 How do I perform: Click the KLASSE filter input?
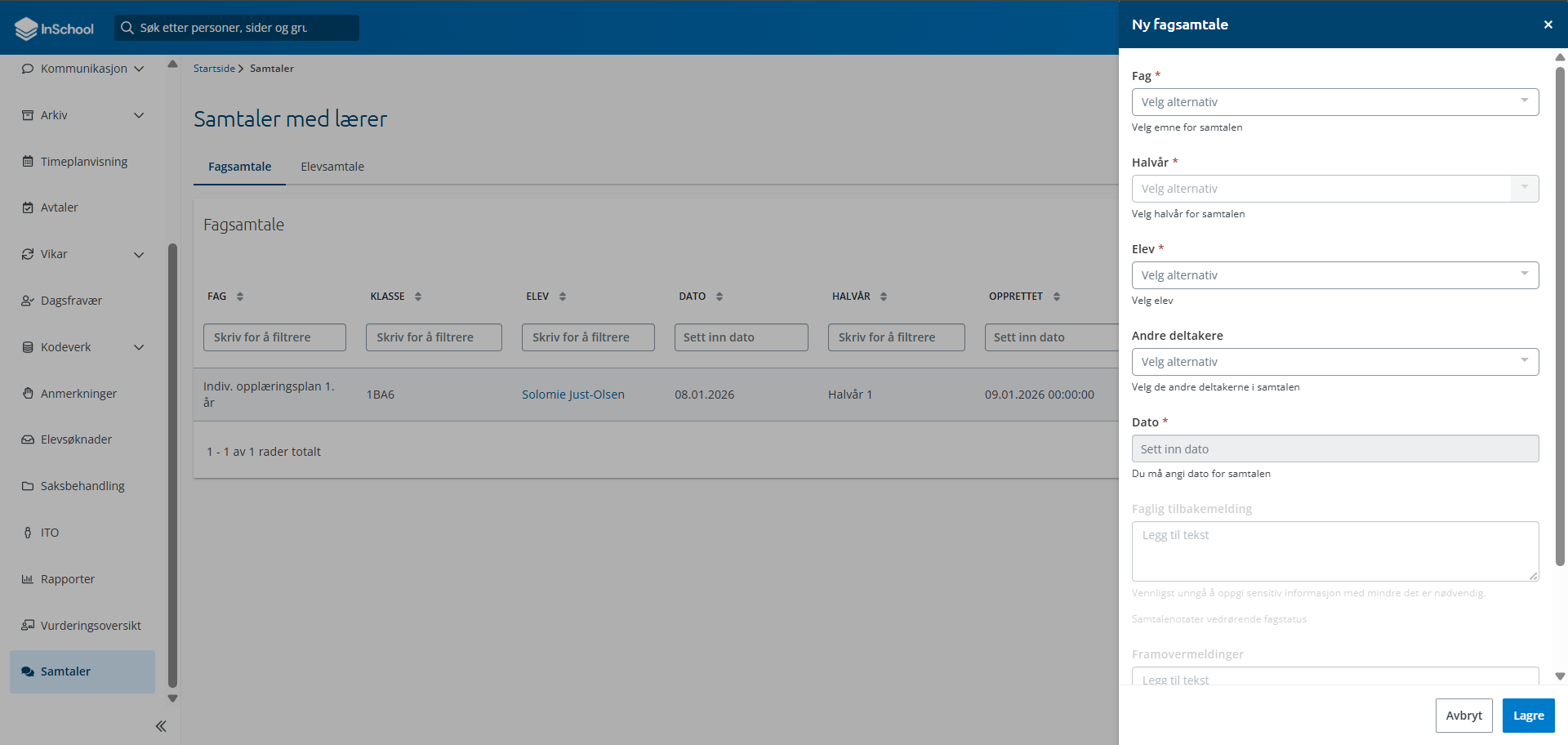[x=434, y=337]
